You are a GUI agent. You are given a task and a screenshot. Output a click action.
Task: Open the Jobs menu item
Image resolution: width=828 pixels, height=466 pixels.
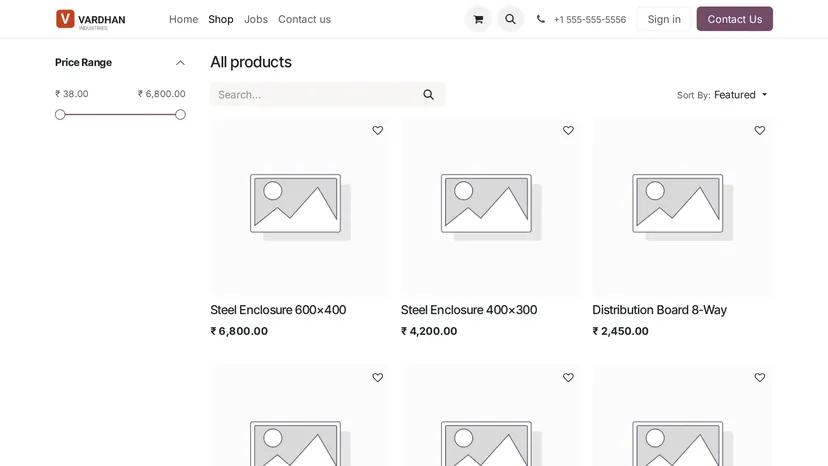point(256,19)
